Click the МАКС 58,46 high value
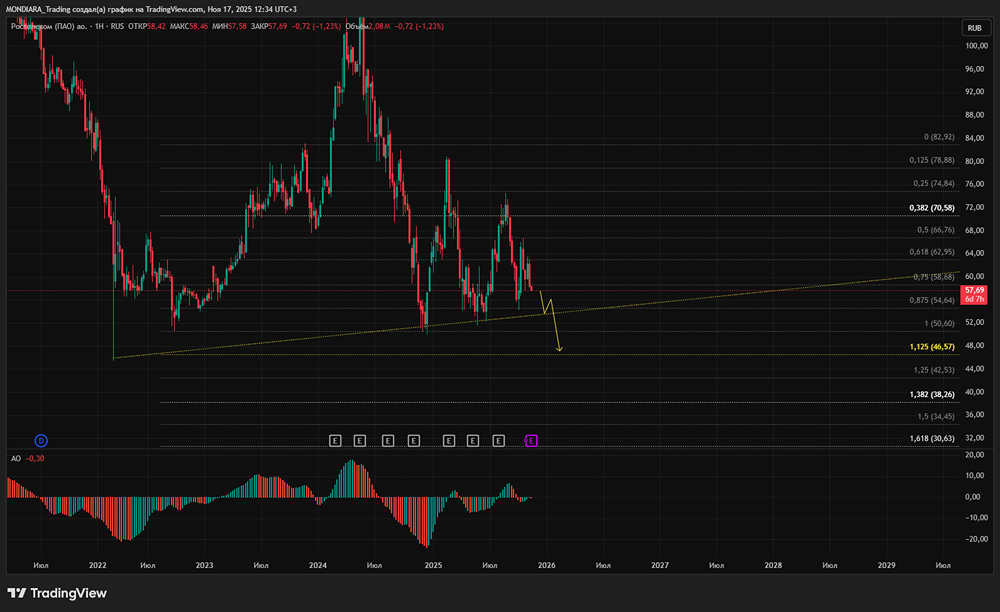The height and width of the screenshot is (612, 1000). tap(189, 26)
